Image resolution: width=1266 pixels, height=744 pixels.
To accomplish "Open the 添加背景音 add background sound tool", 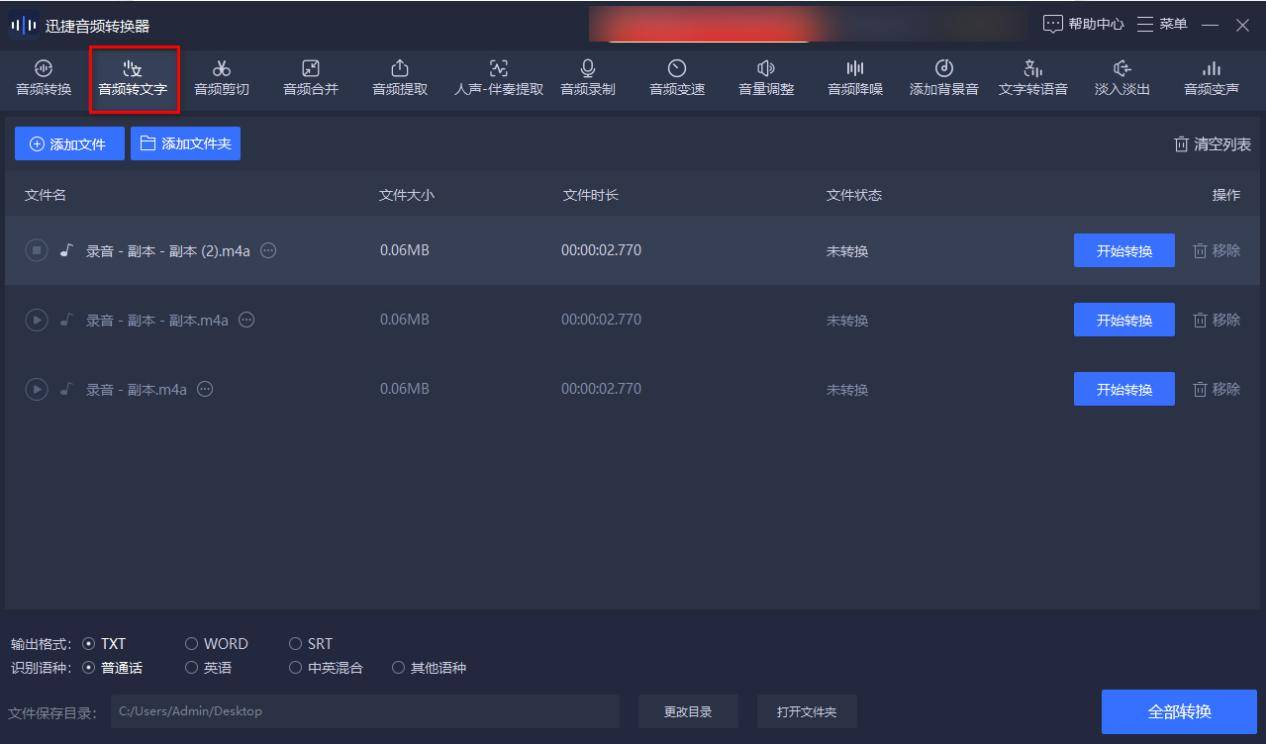I will point(944,79).
